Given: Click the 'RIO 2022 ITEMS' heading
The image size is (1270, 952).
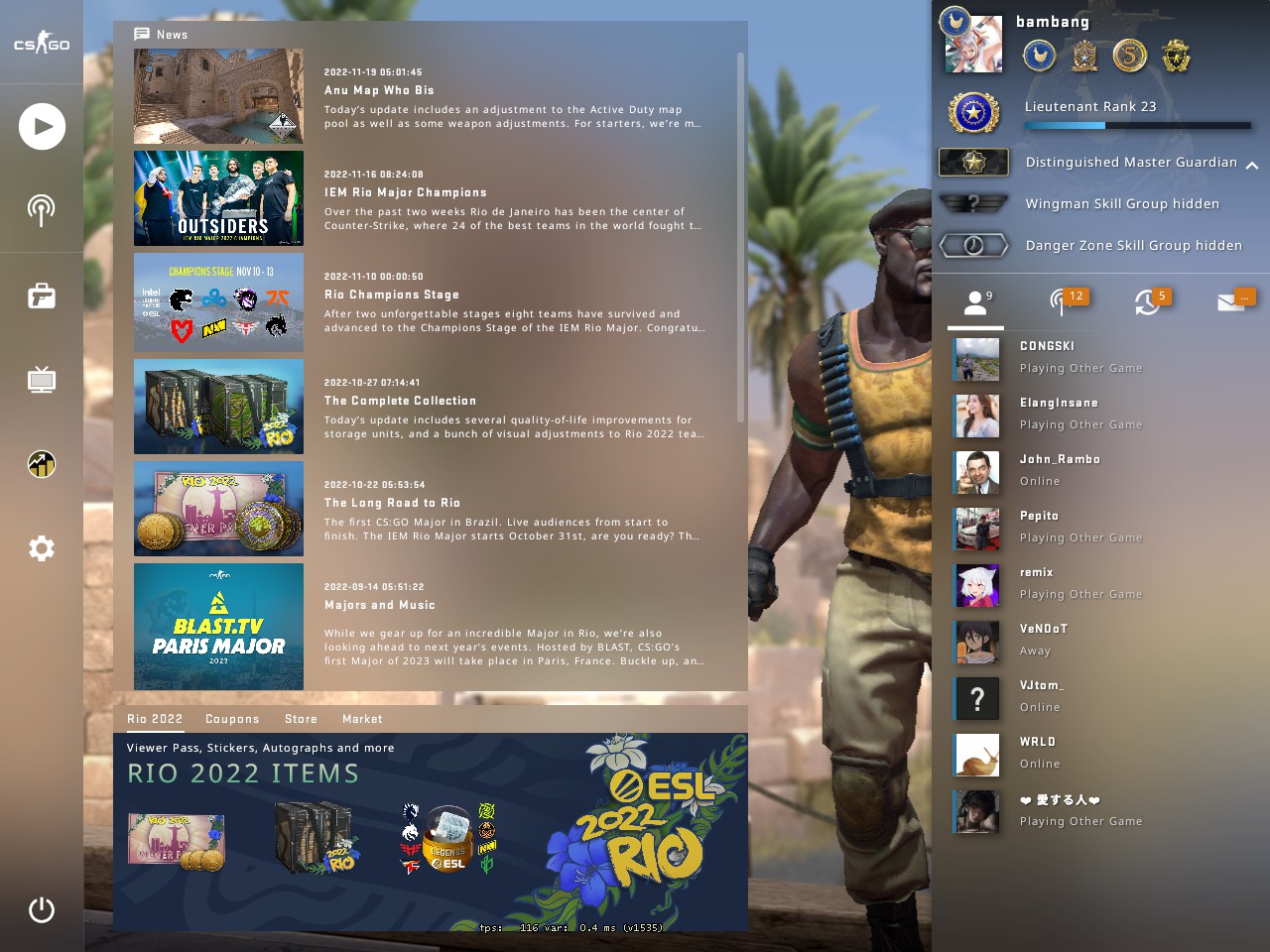Looking at the screenshot, I should (x=243, y=773).
